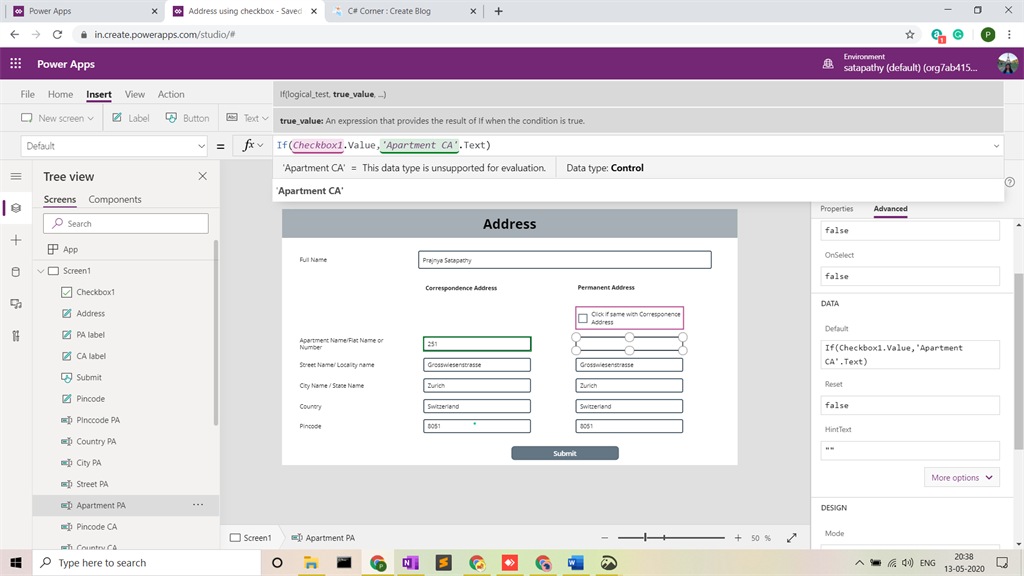
Task: Toggle the hamburger menu in left rail
Action: click(16, 176)
